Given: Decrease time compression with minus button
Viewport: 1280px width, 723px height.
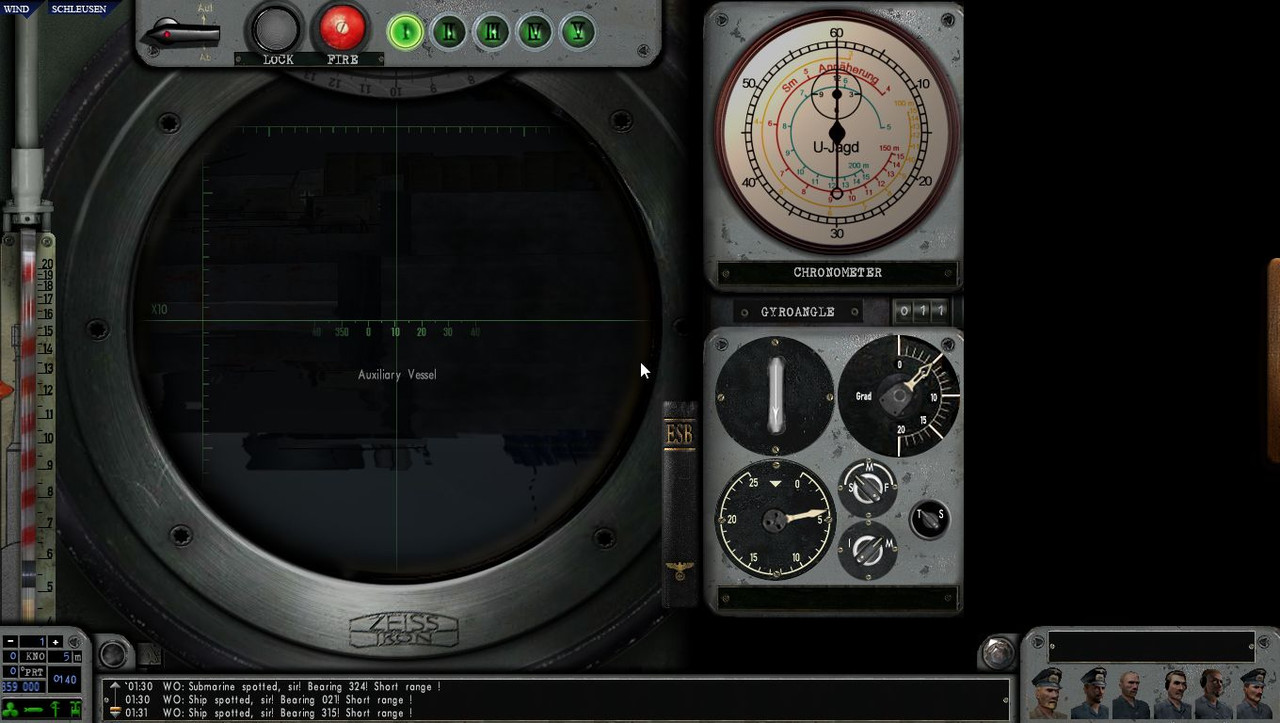Looking at the screenshot, I should (9, 641).
